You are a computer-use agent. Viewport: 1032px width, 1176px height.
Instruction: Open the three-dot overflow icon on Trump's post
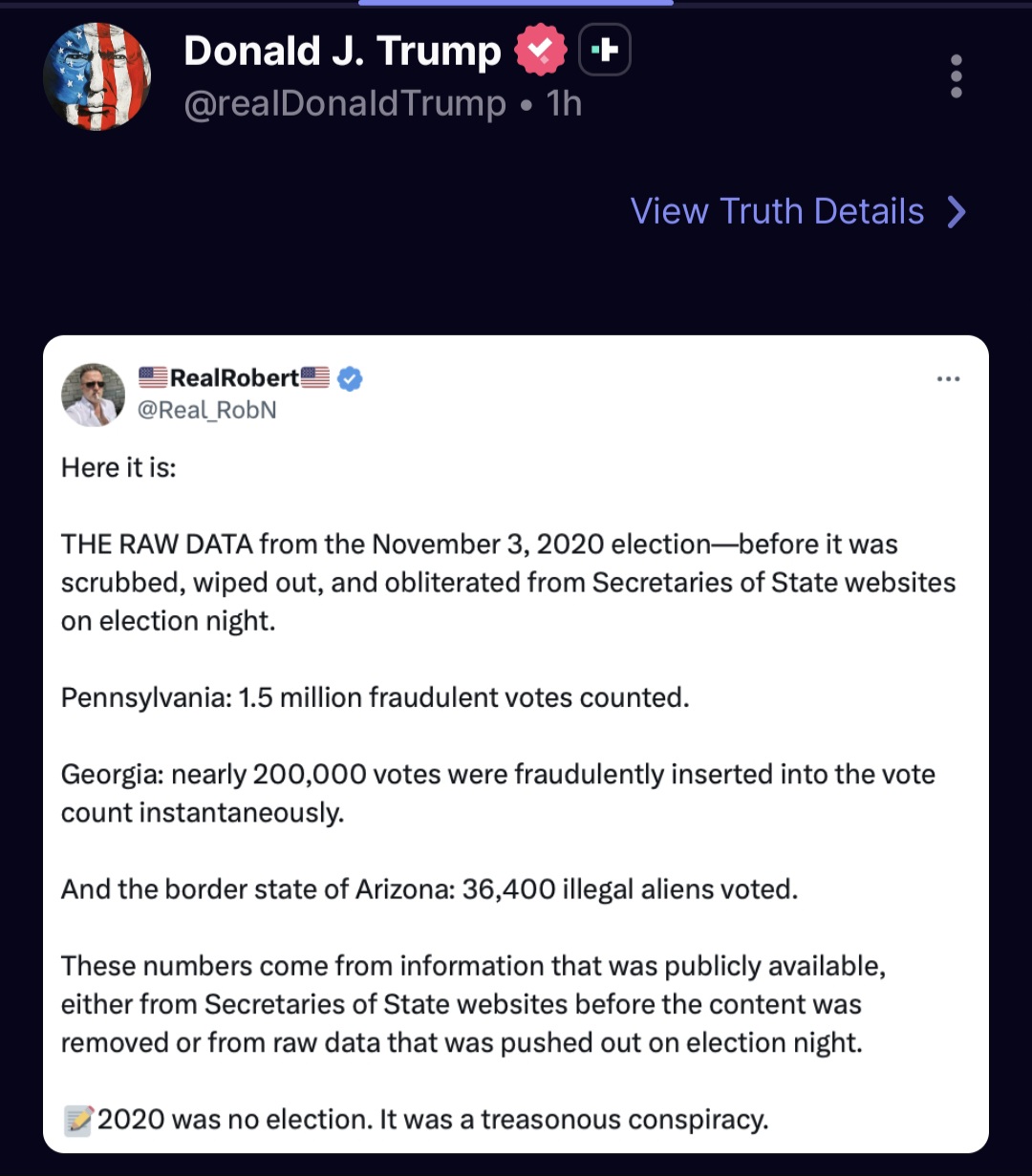[x=956, y=76]
